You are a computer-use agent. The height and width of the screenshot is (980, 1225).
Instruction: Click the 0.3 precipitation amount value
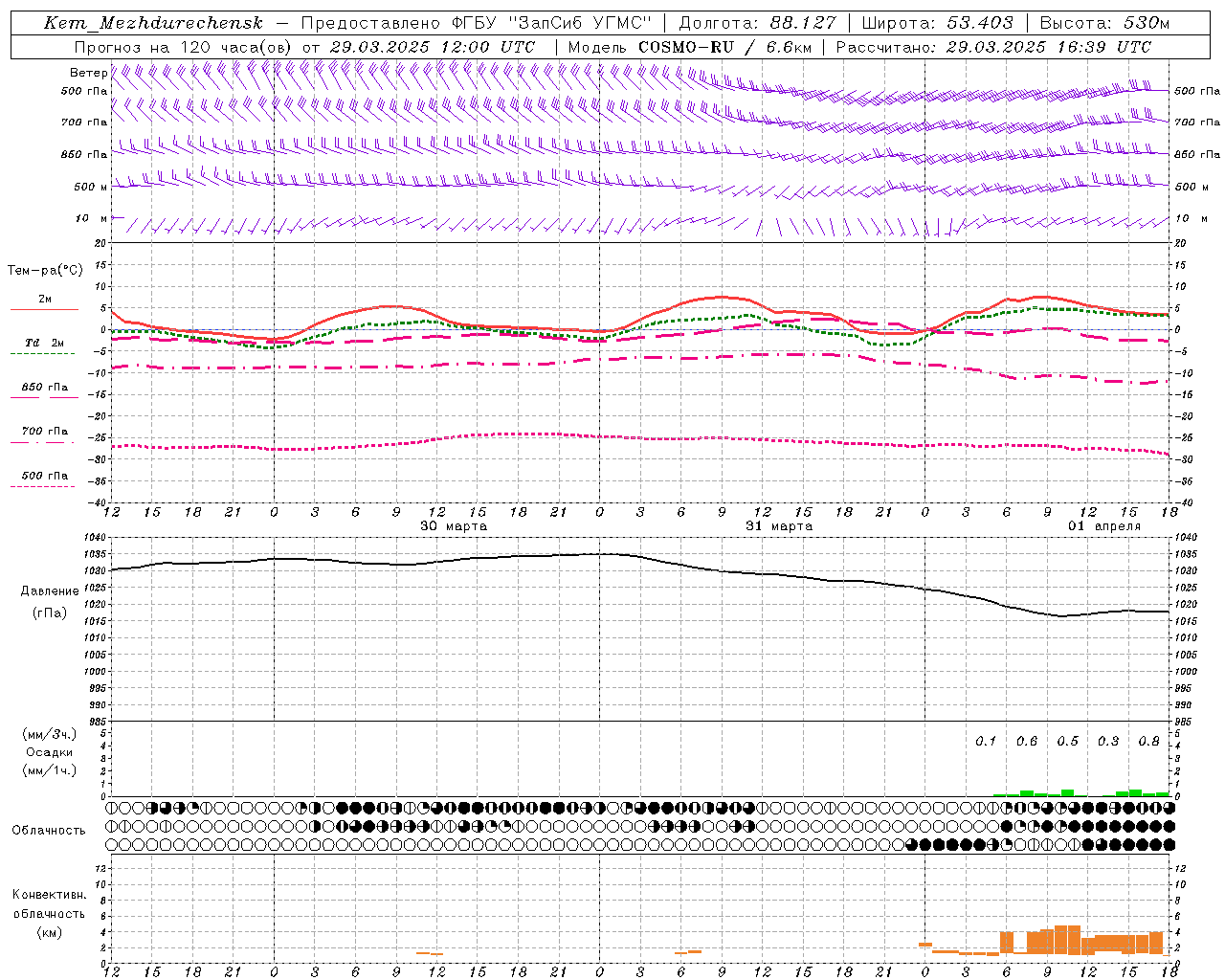coord(1108,742)
